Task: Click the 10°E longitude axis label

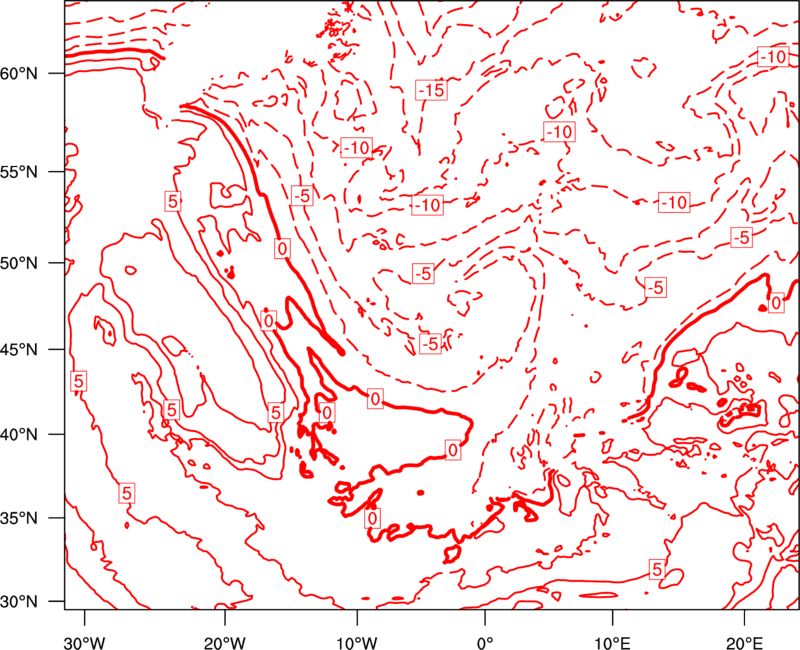Action: pos(612,643)
